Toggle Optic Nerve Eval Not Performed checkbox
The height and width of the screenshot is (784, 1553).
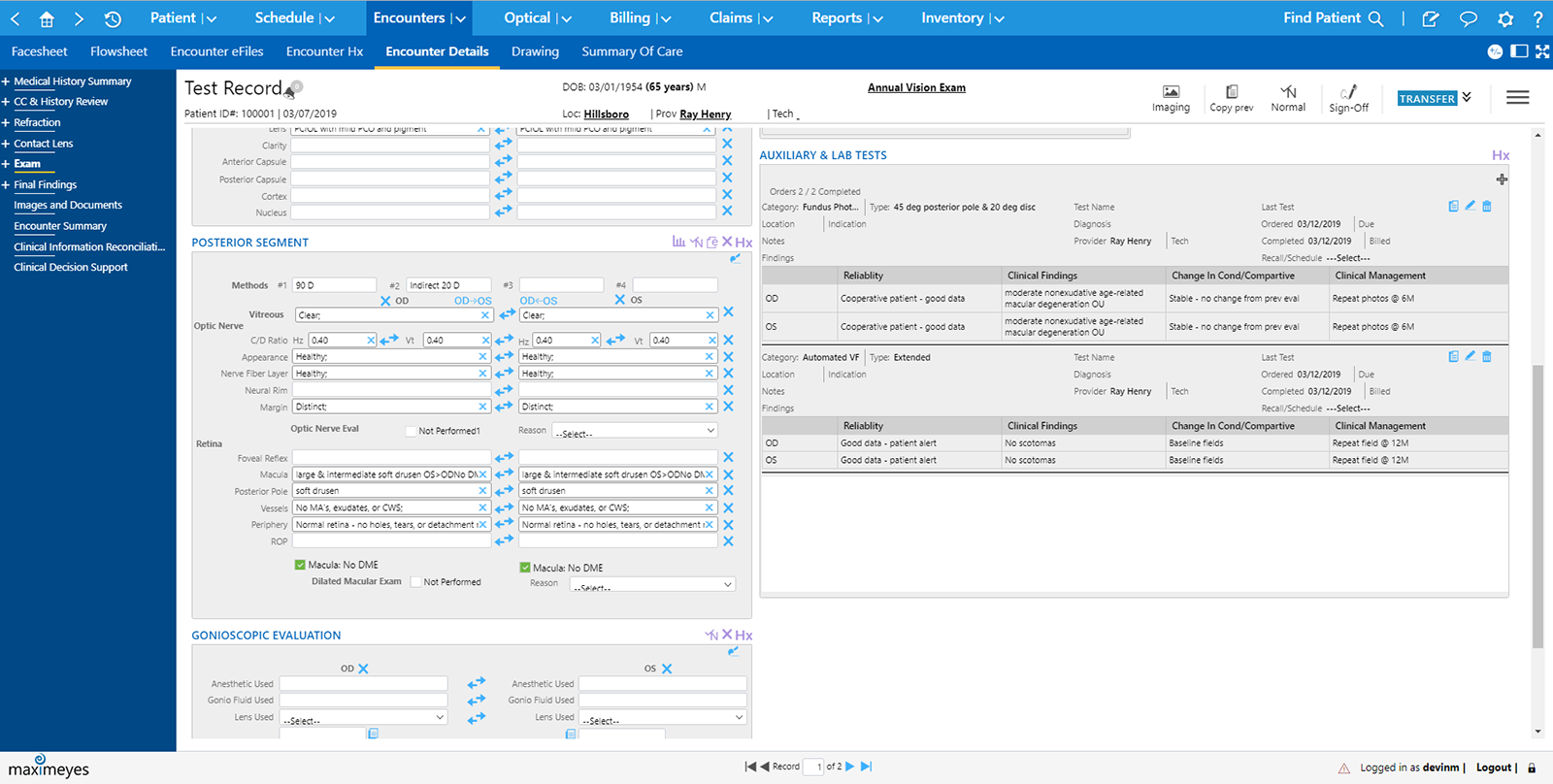click(x=411, y=431)
